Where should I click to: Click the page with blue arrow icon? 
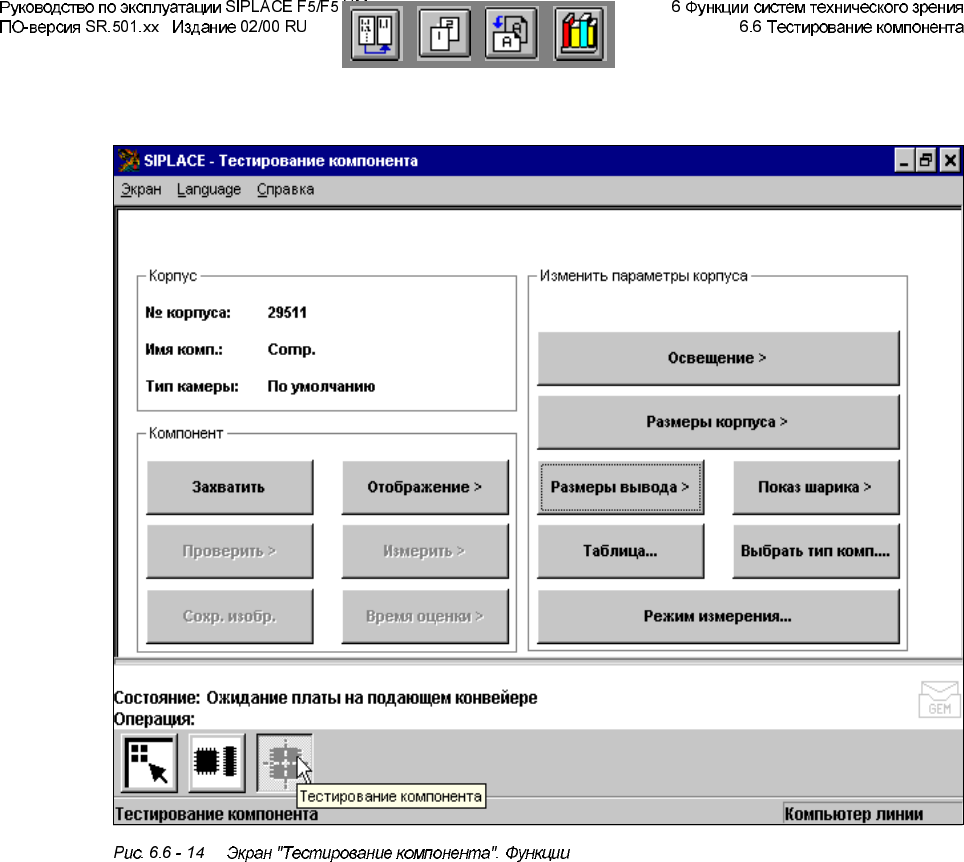[511, 34]
